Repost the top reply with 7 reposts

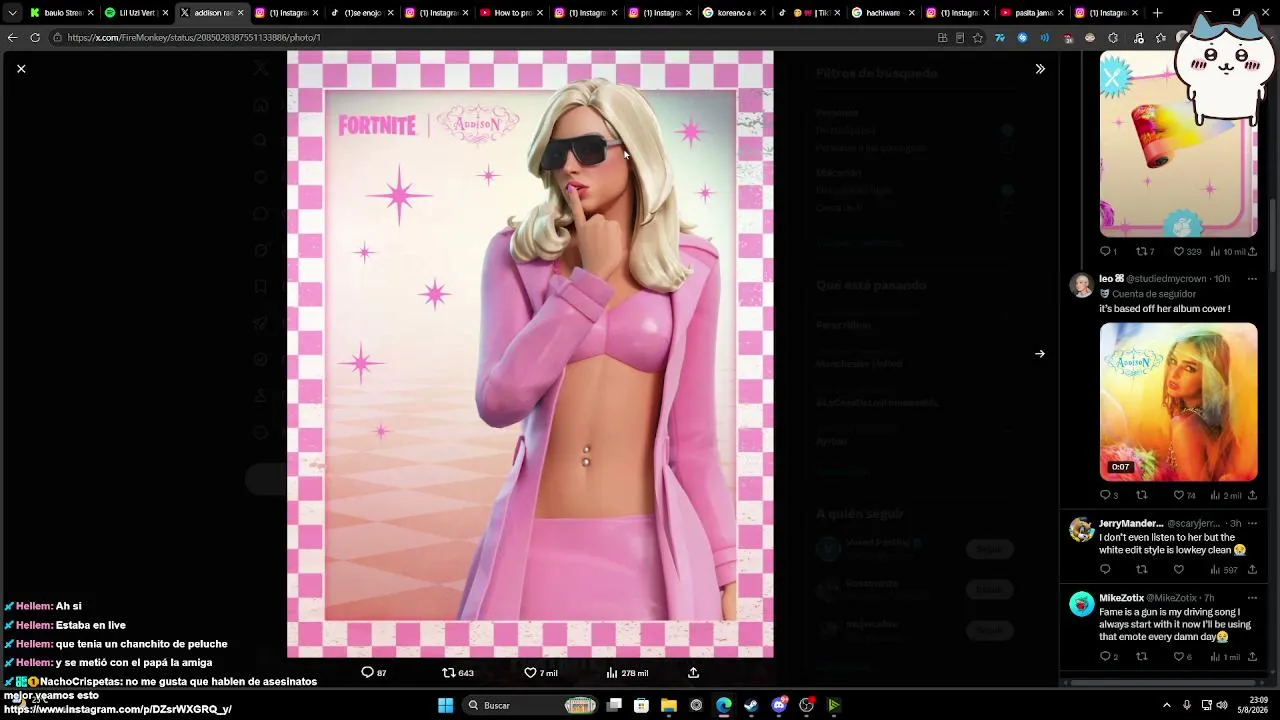(1145, 252)
